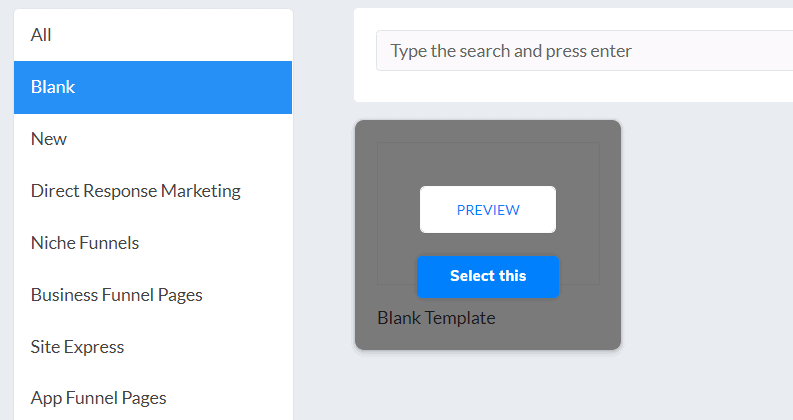Select the highlighted Blank category
The image size is (793, 420).
pos(153,87)
